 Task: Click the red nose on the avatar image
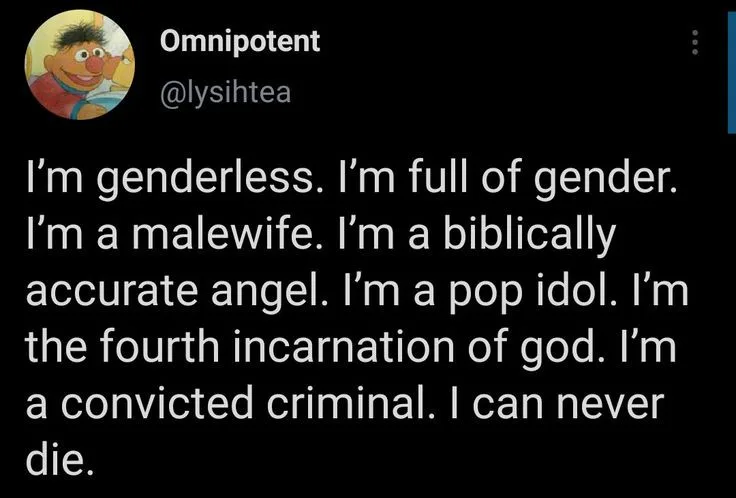pos(96,64)
